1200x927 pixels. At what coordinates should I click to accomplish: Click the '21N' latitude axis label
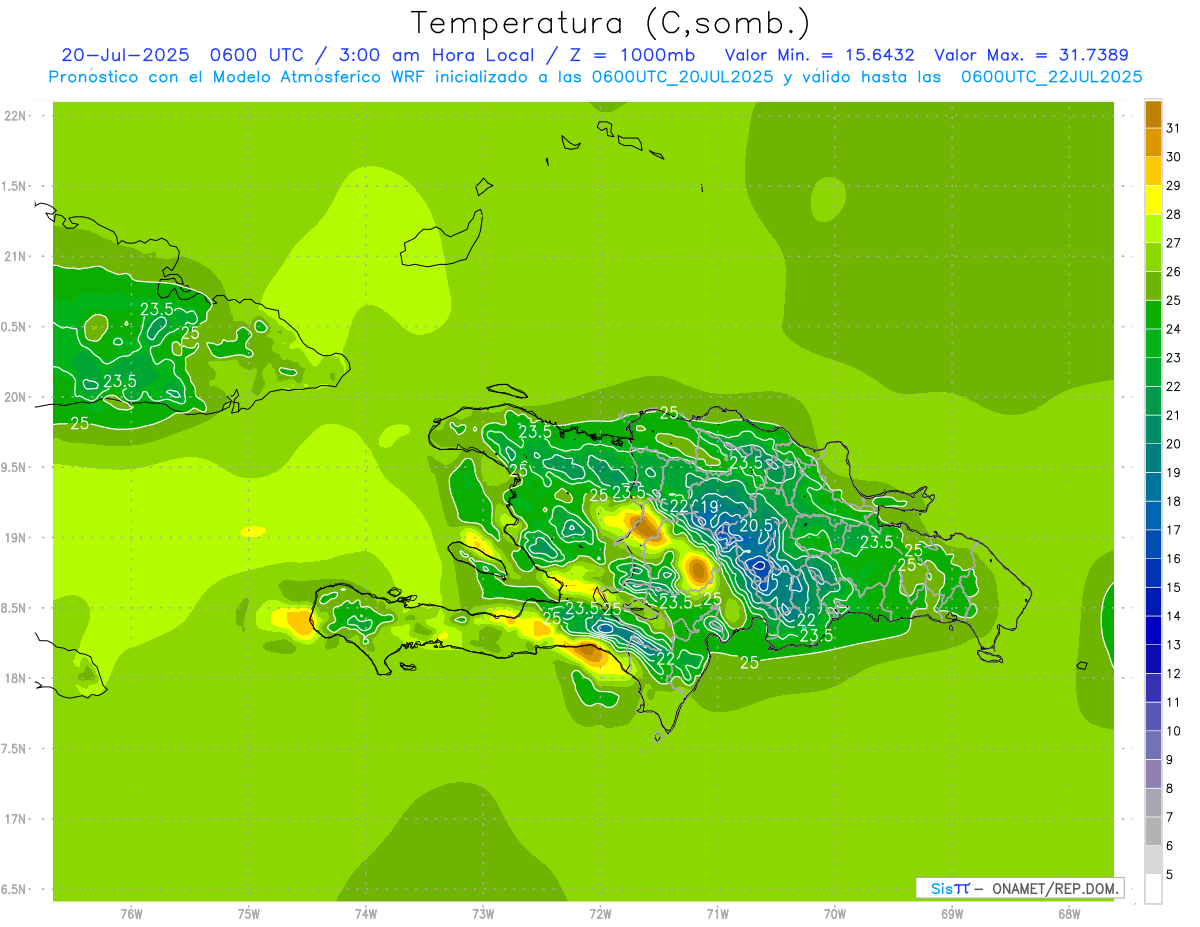tap(16, 256)
